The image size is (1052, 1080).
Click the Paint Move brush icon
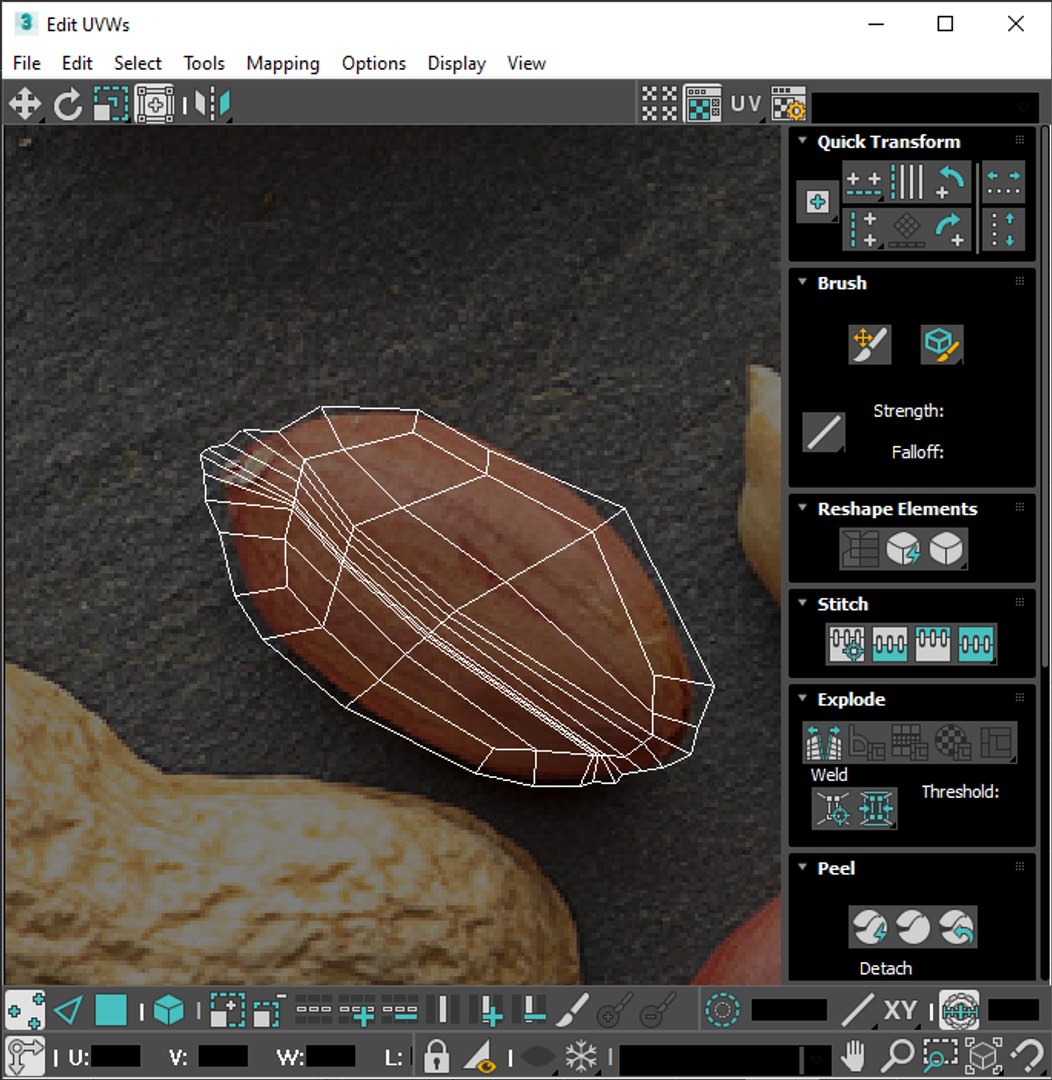[x=869, y=344]
